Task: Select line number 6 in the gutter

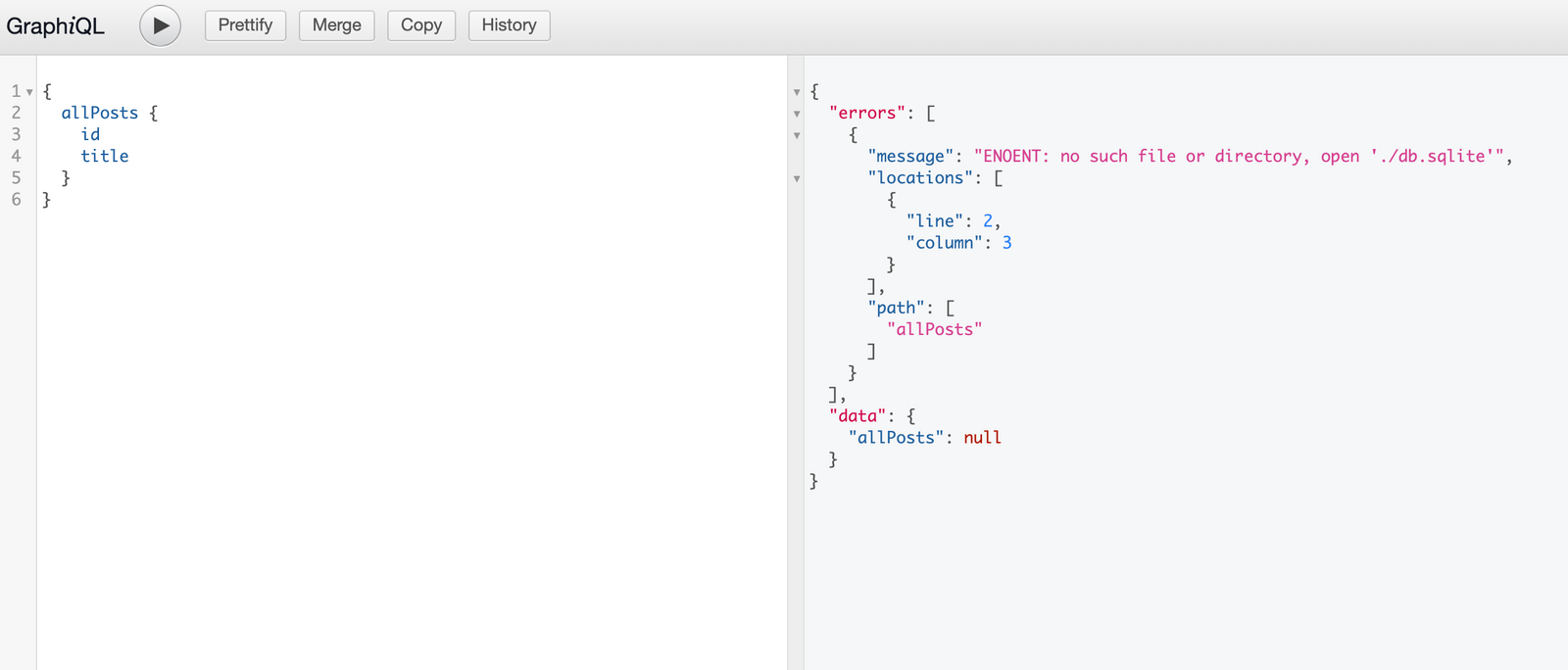Action: pos(16,199)
